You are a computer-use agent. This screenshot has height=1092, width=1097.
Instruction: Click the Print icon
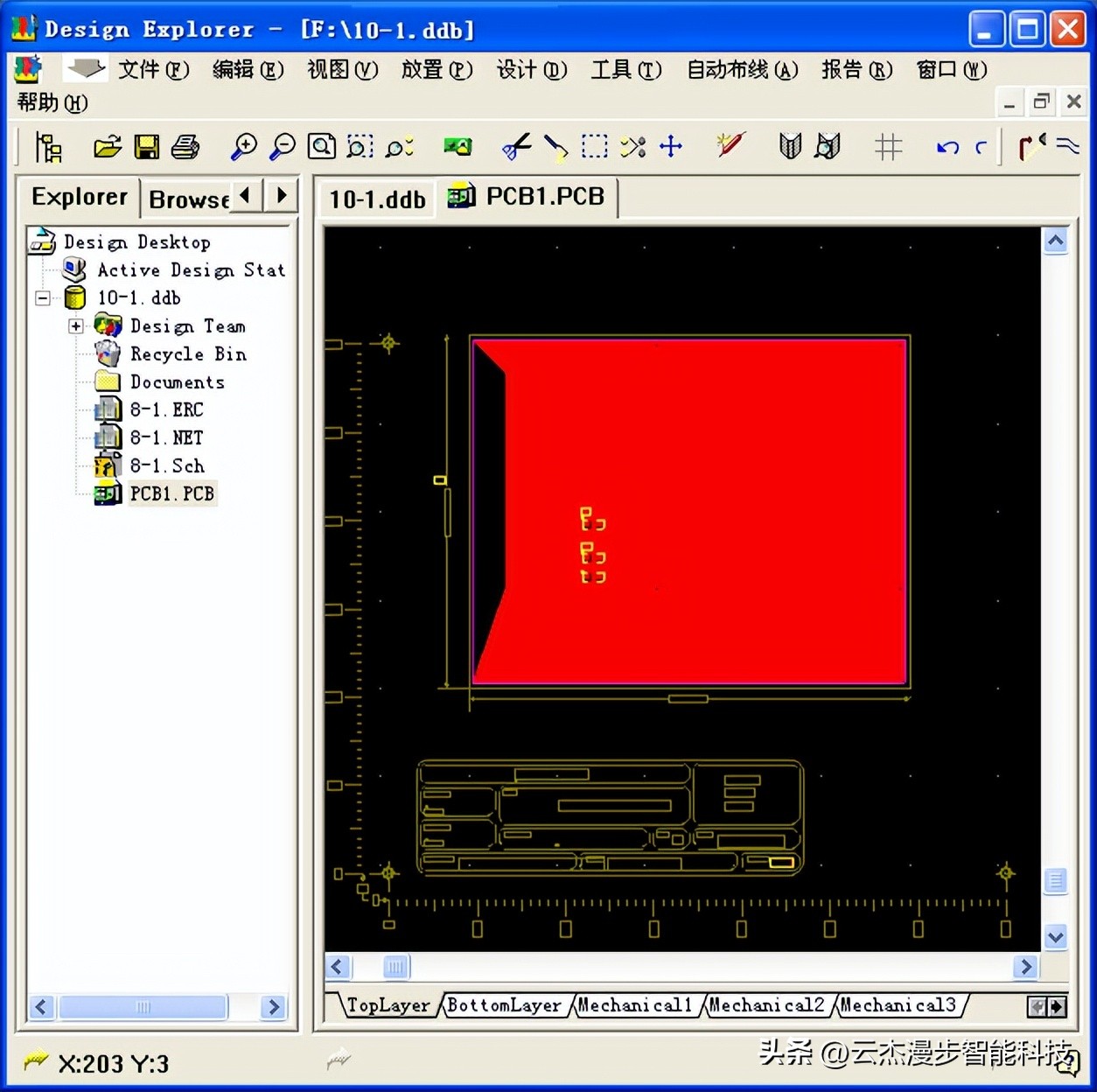point(185,146)
